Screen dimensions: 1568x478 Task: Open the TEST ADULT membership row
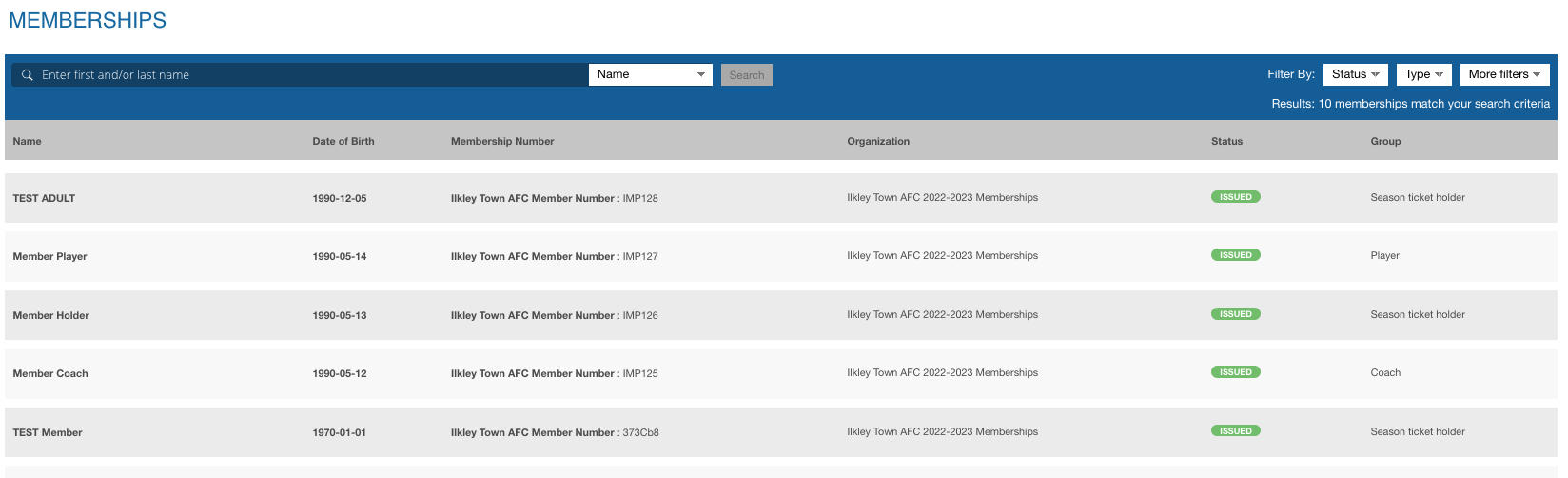(44, 198)
